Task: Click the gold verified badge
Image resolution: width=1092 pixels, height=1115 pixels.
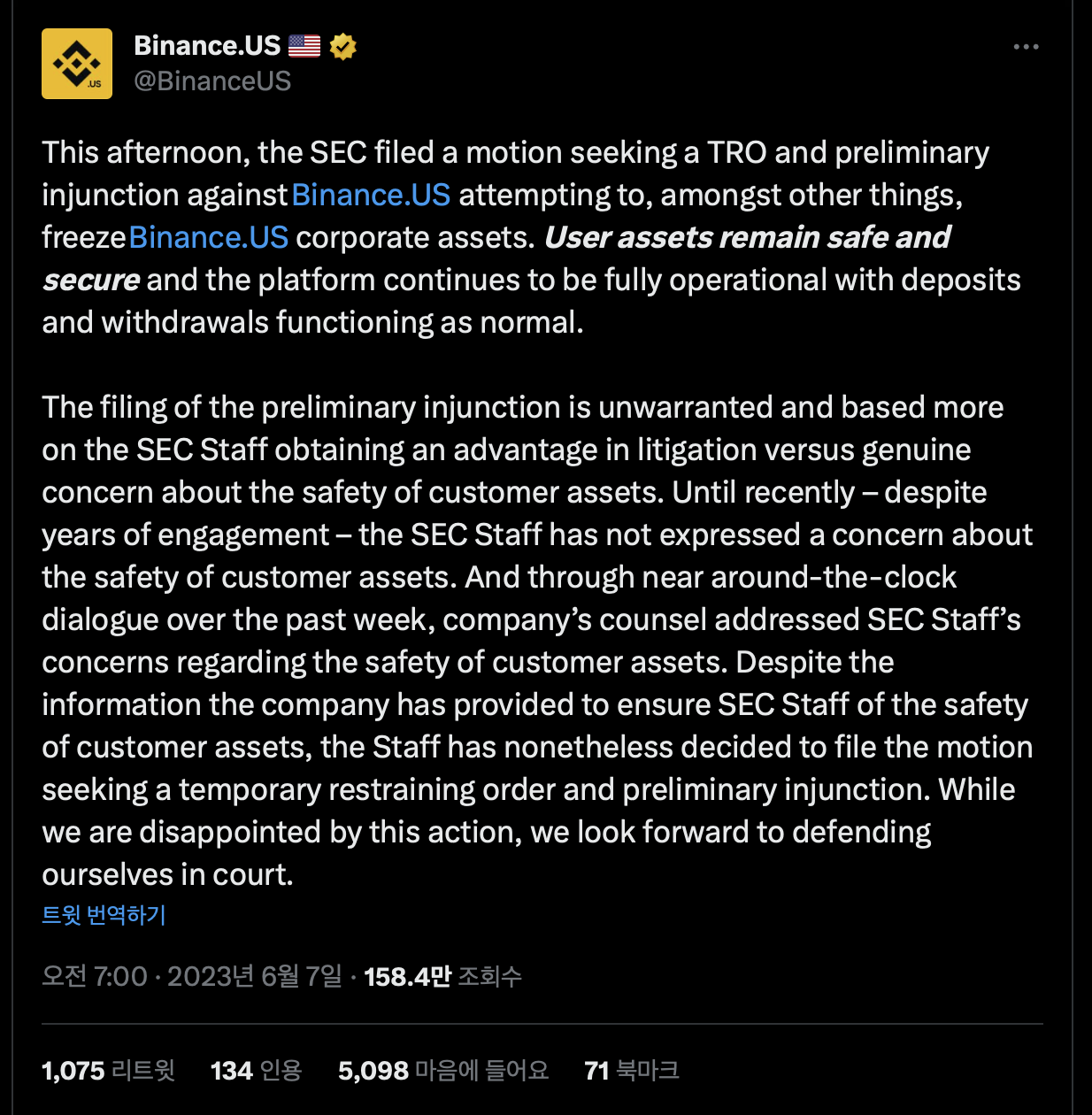Action: (342, 46)
